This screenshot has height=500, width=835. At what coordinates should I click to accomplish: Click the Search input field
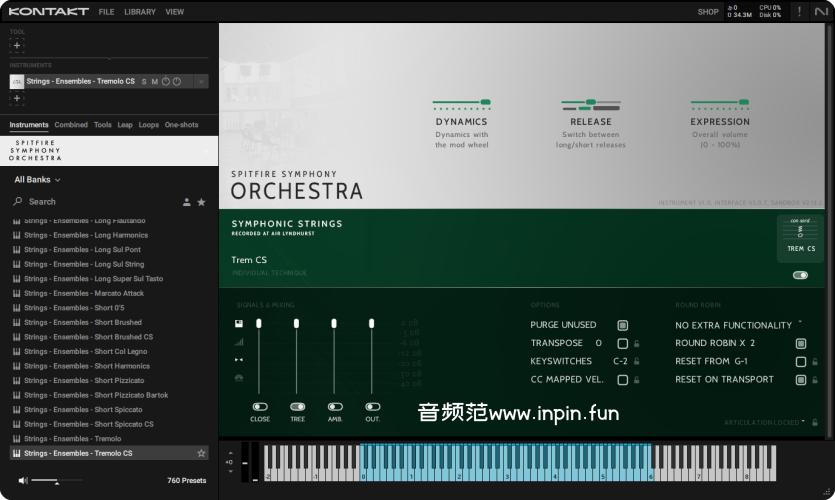101,202
